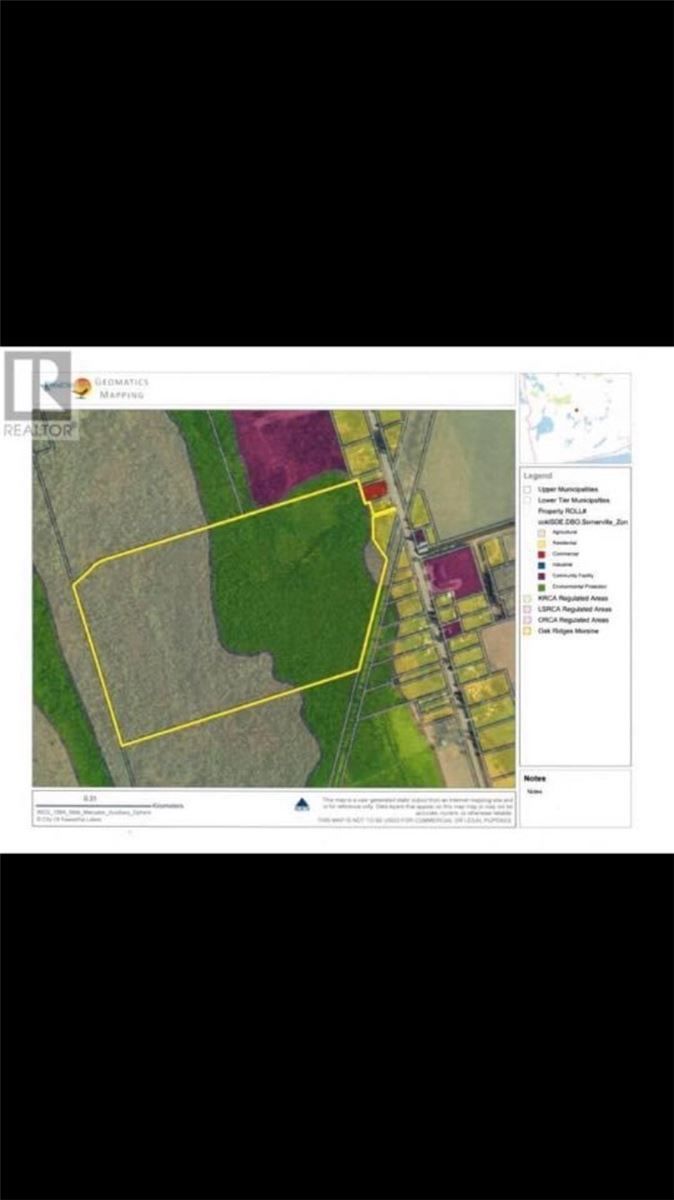Viewport: 674px width, 1200px height.
Task: Click the Agricultural zoning color swatch
Action: pyautogui.click(x=542, y=533)
